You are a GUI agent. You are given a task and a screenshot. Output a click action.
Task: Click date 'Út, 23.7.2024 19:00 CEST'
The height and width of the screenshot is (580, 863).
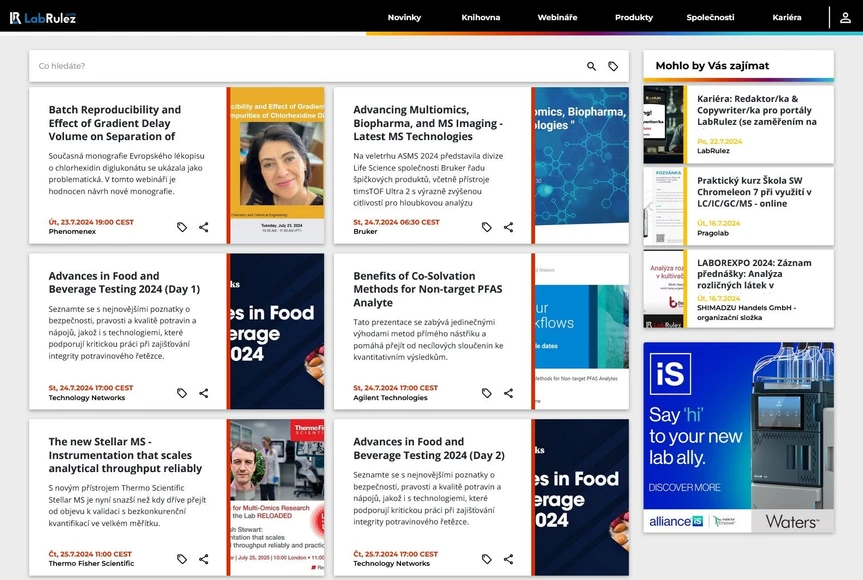(x=91, y=222)
